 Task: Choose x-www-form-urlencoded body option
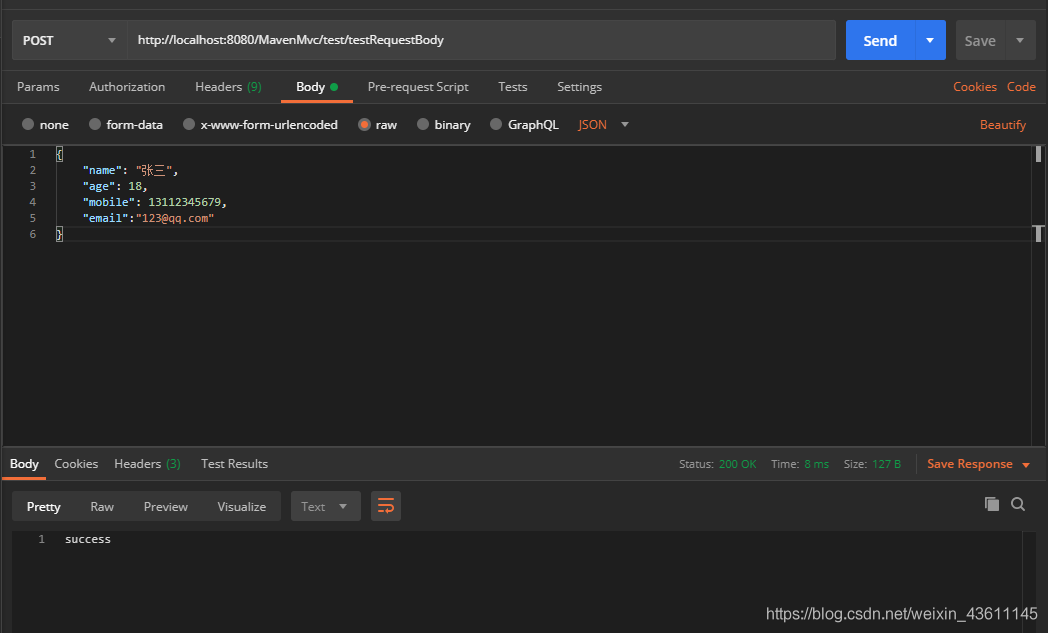coord(188,125)
